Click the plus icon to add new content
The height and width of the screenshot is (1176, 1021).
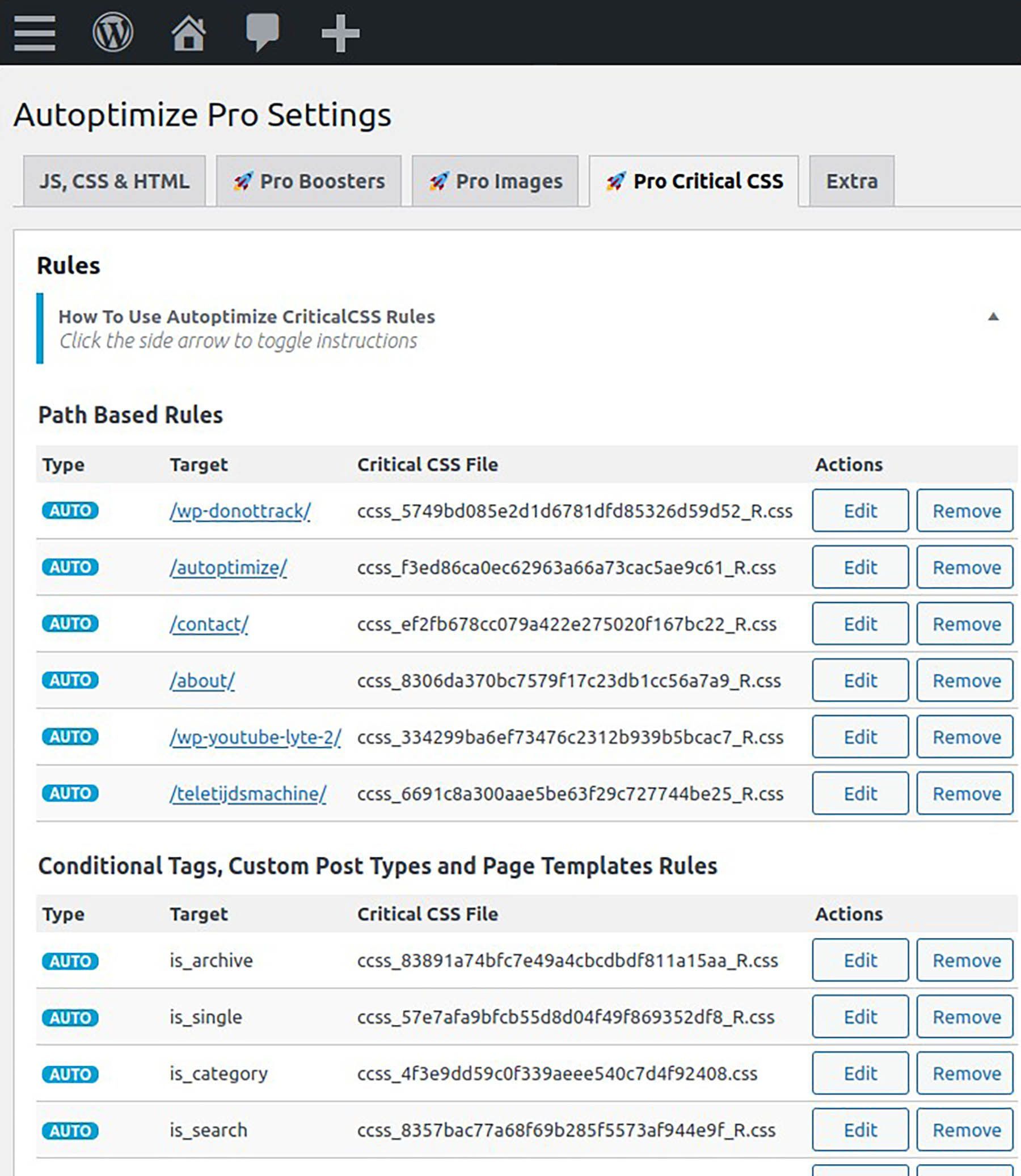tap(340, 32)
